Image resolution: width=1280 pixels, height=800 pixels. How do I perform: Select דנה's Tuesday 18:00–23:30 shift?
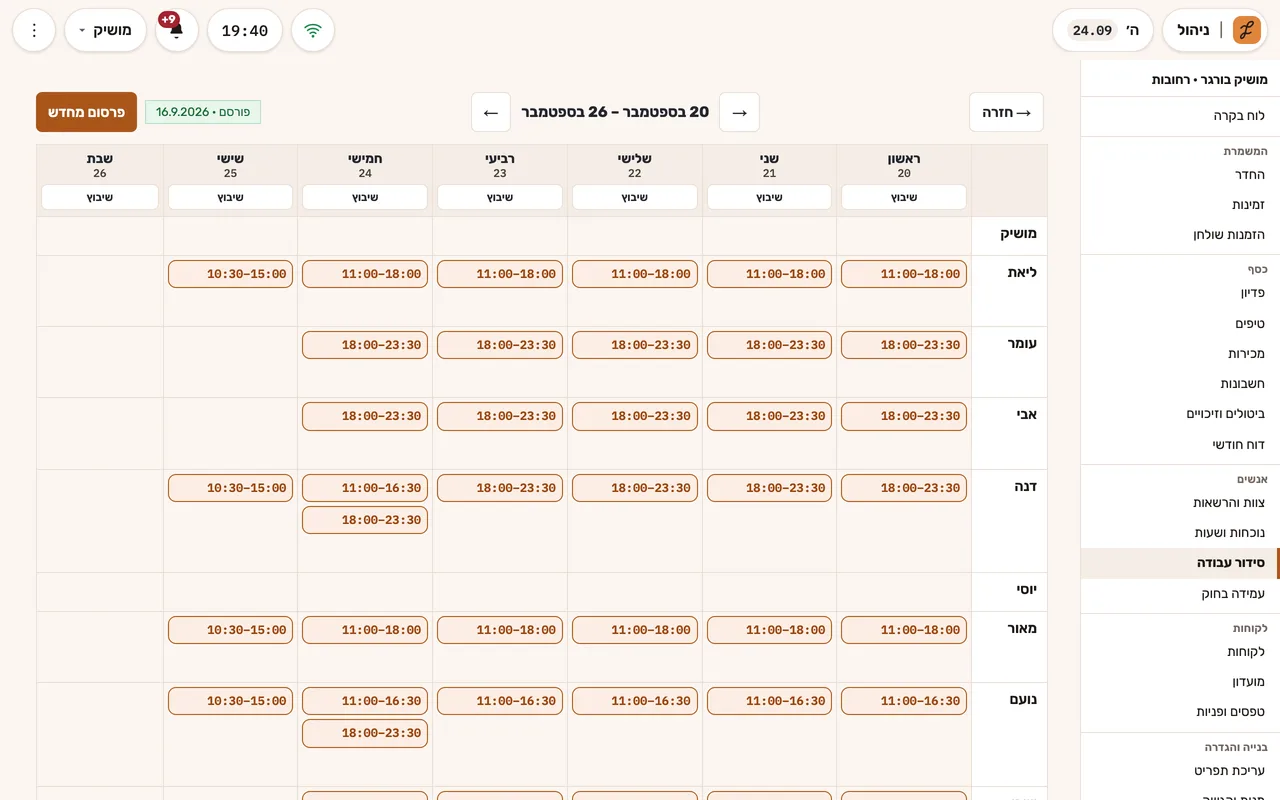pos(635,488)
